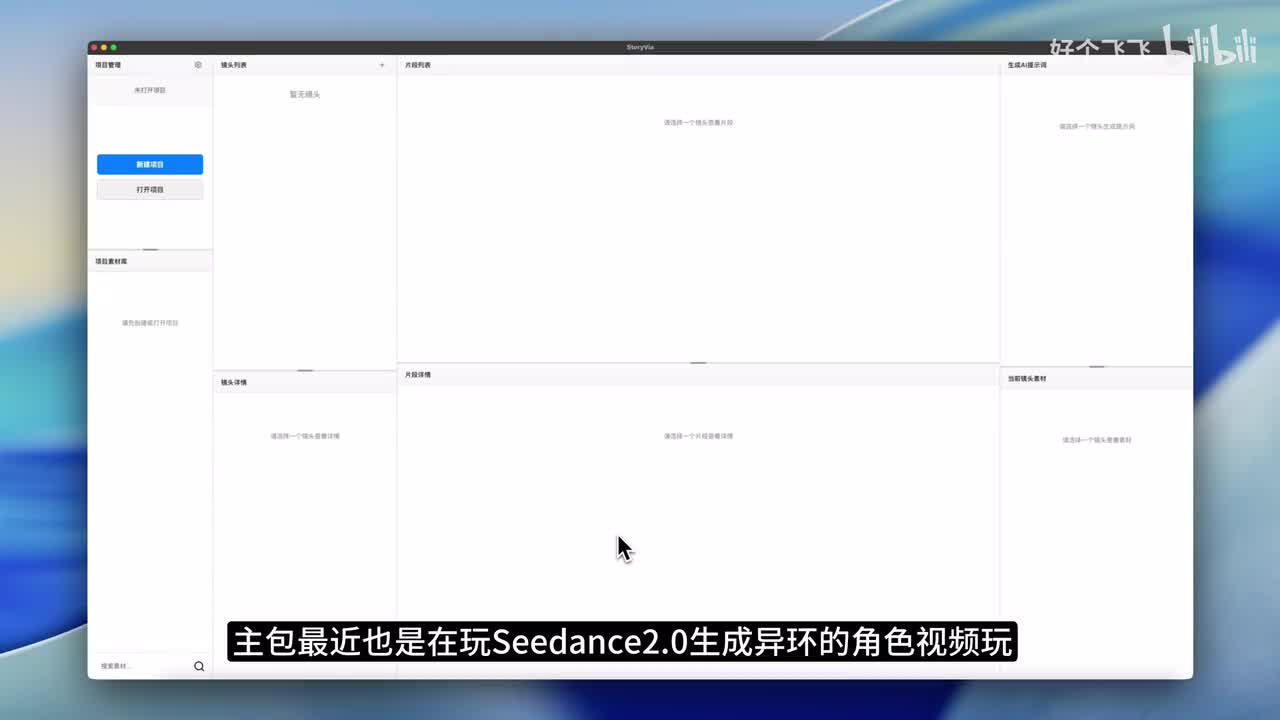This screenshot has width=1280, height=720.
Task: Select the 生成AI提示词 panel header
Action: pyautogui.click(x=1027, y=65)
